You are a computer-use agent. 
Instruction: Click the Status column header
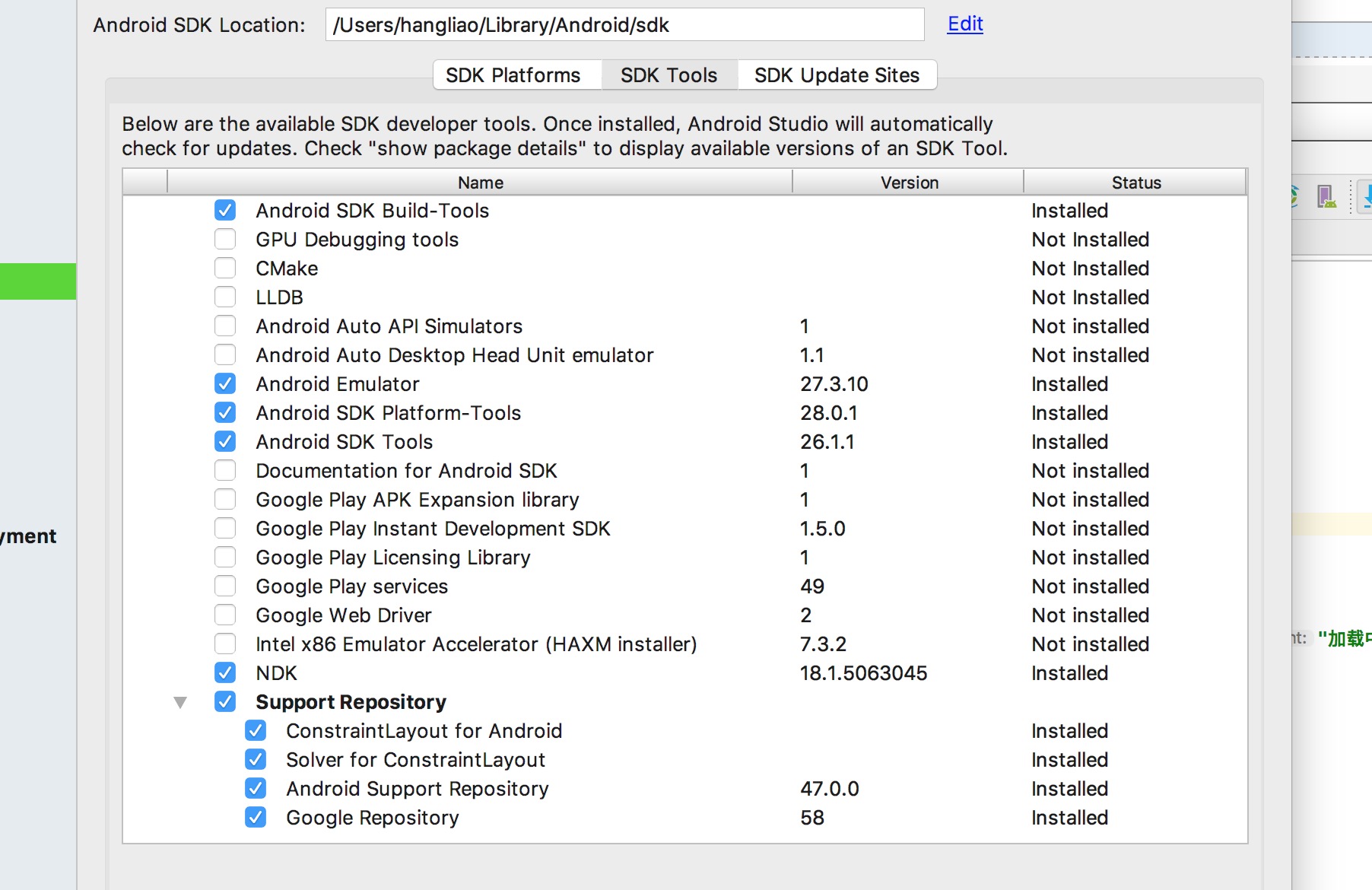1135,183
